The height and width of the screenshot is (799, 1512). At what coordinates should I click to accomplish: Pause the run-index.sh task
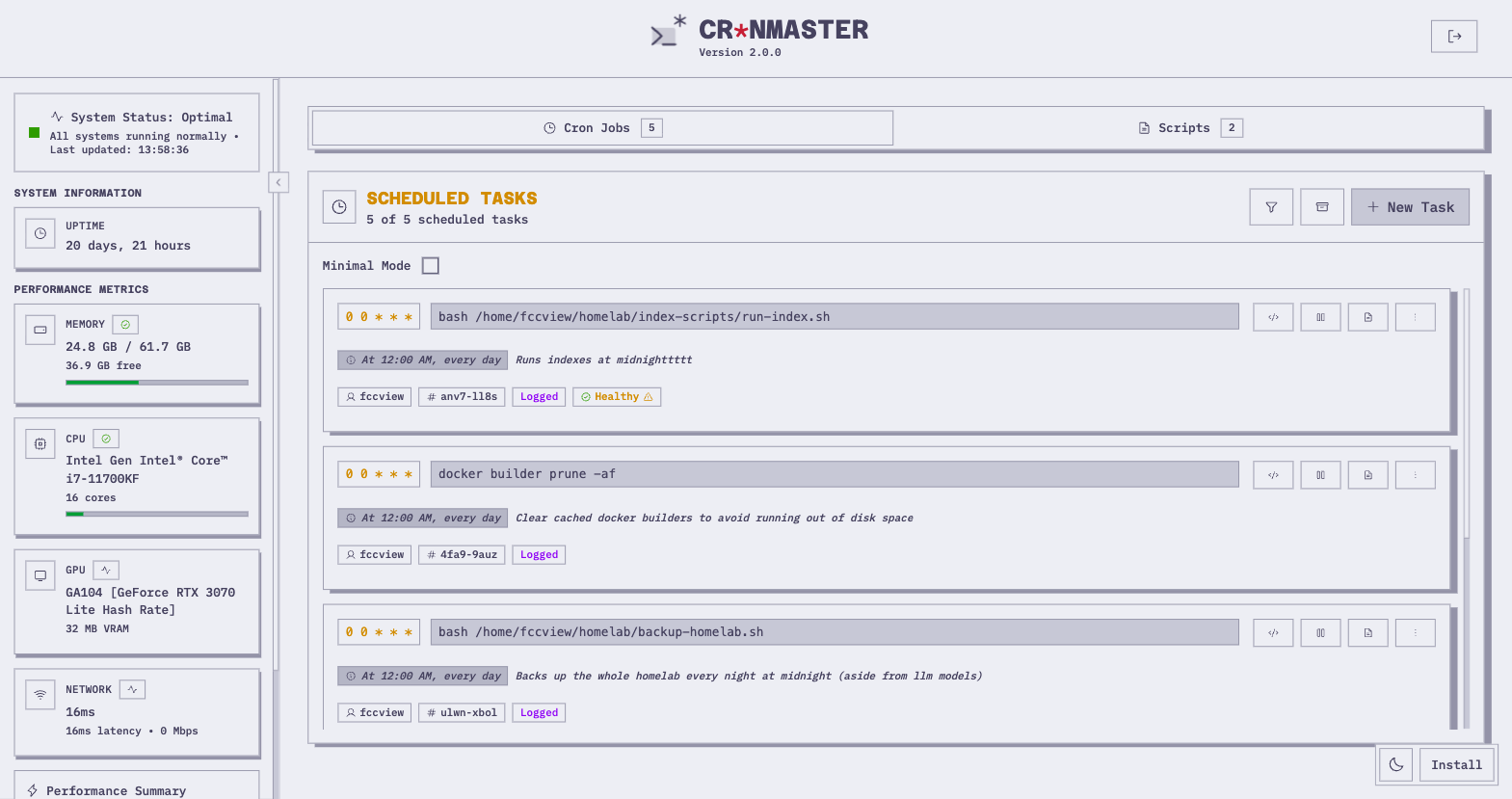1320,317
